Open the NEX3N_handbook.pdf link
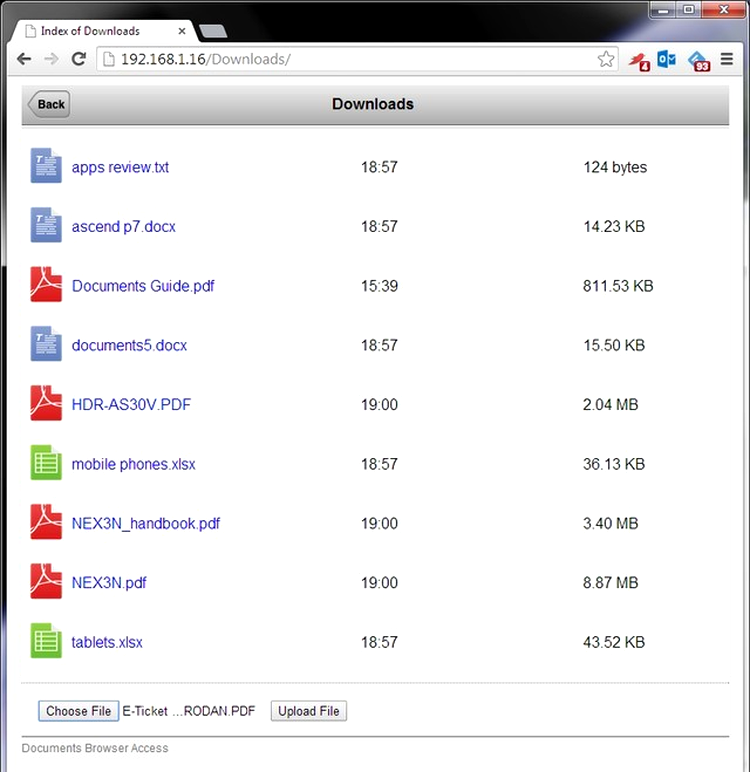 [146, 523]
